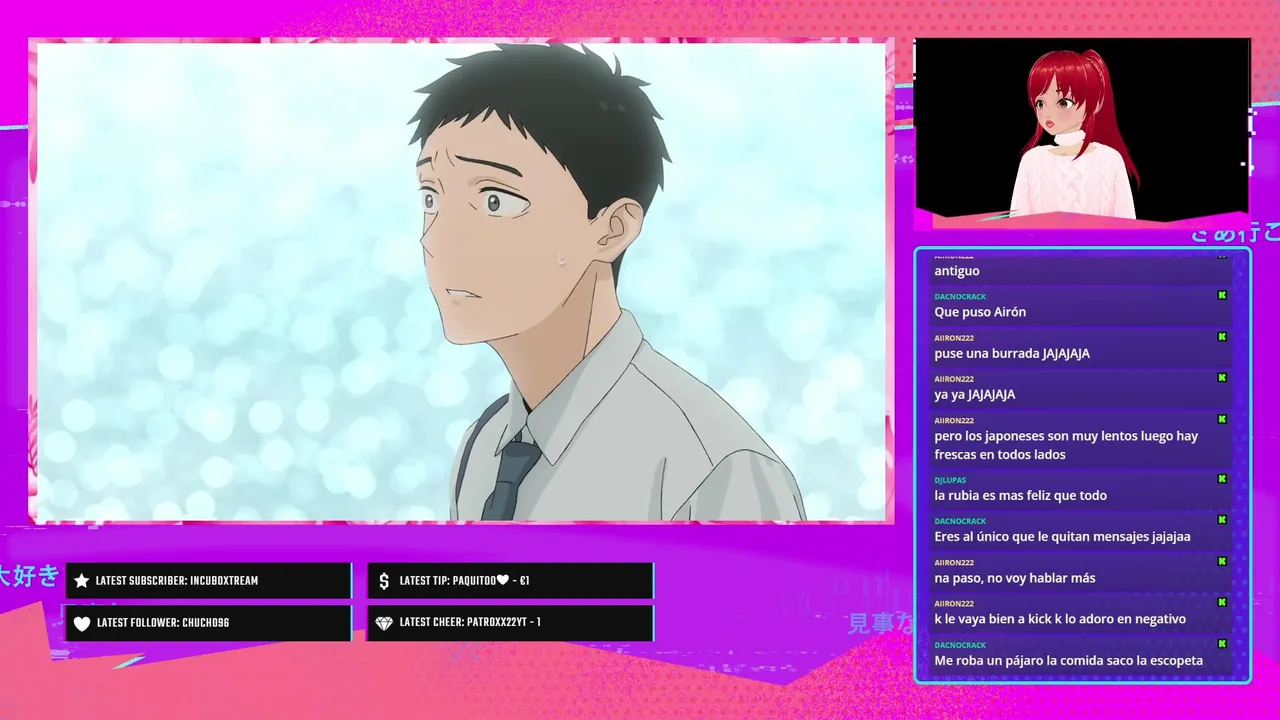Click the green Kick badge on 'Que puso Airón'

tap(1222, 296)
